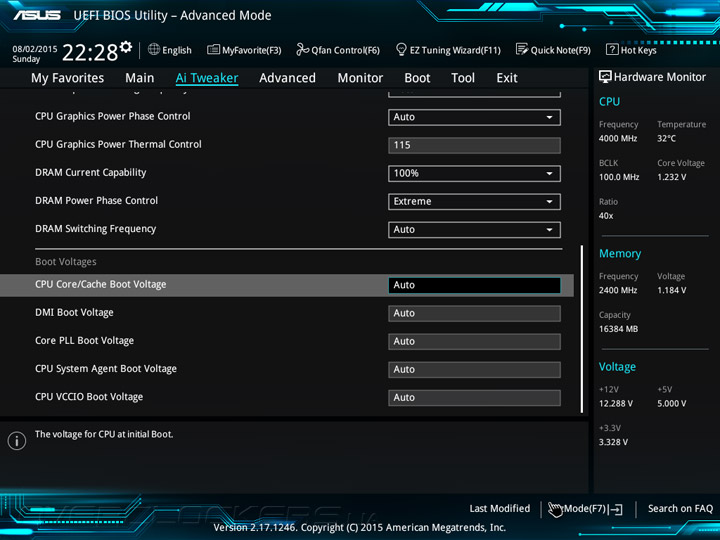Select the DRAM Power Phase Control label
Image resolution: width=720 pixels, height=540 pixels.
coord(96,201)
